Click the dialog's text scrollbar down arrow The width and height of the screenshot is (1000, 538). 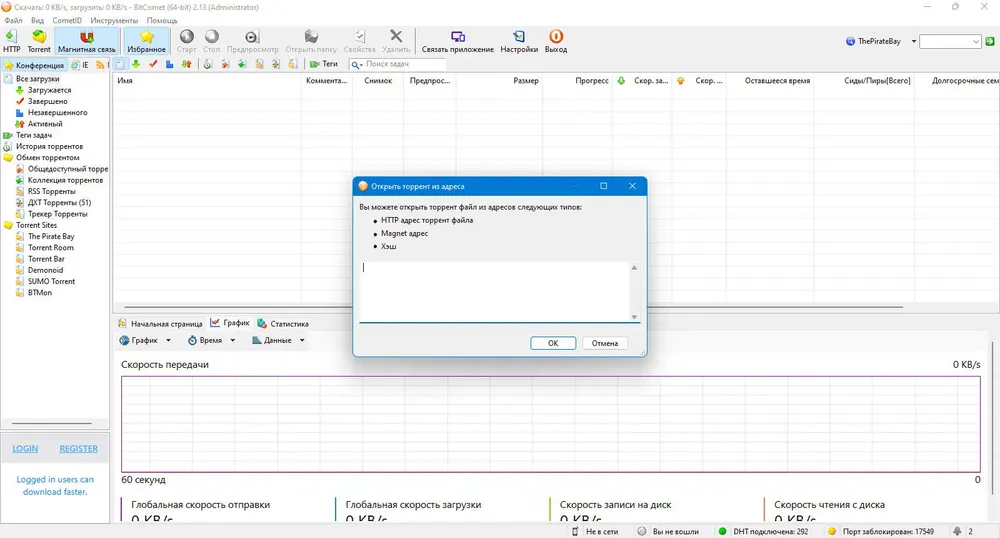tap(634, 317)
